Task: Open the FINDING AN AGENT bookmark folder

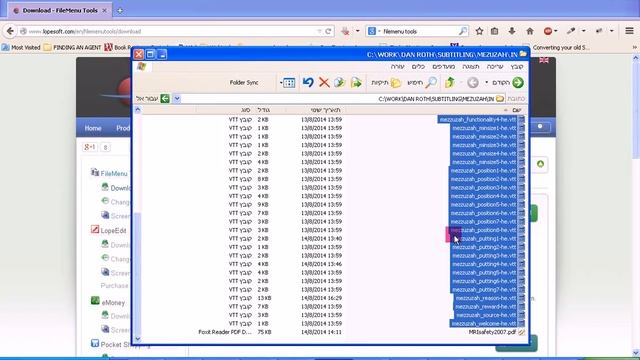Action: click(x=72, y=47)
